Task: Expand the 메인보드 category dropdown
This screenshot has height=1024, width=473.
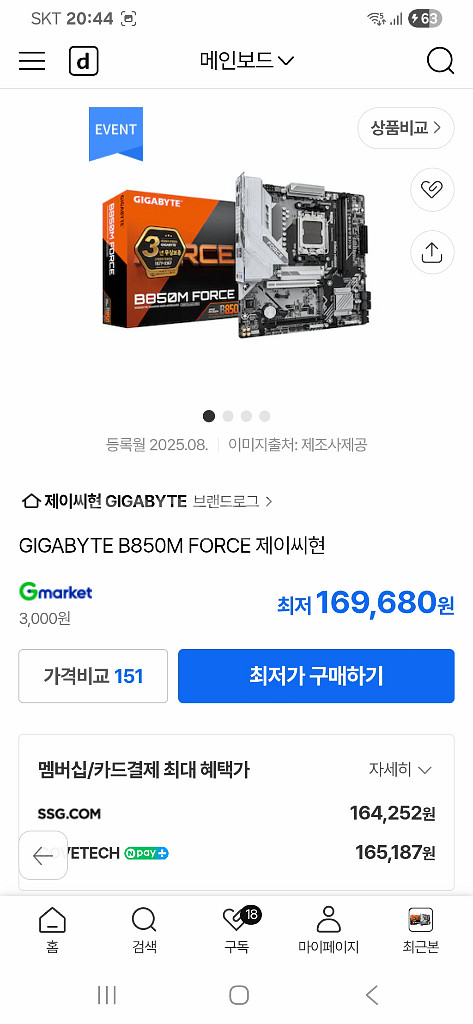Action: (x=247, y=61)
